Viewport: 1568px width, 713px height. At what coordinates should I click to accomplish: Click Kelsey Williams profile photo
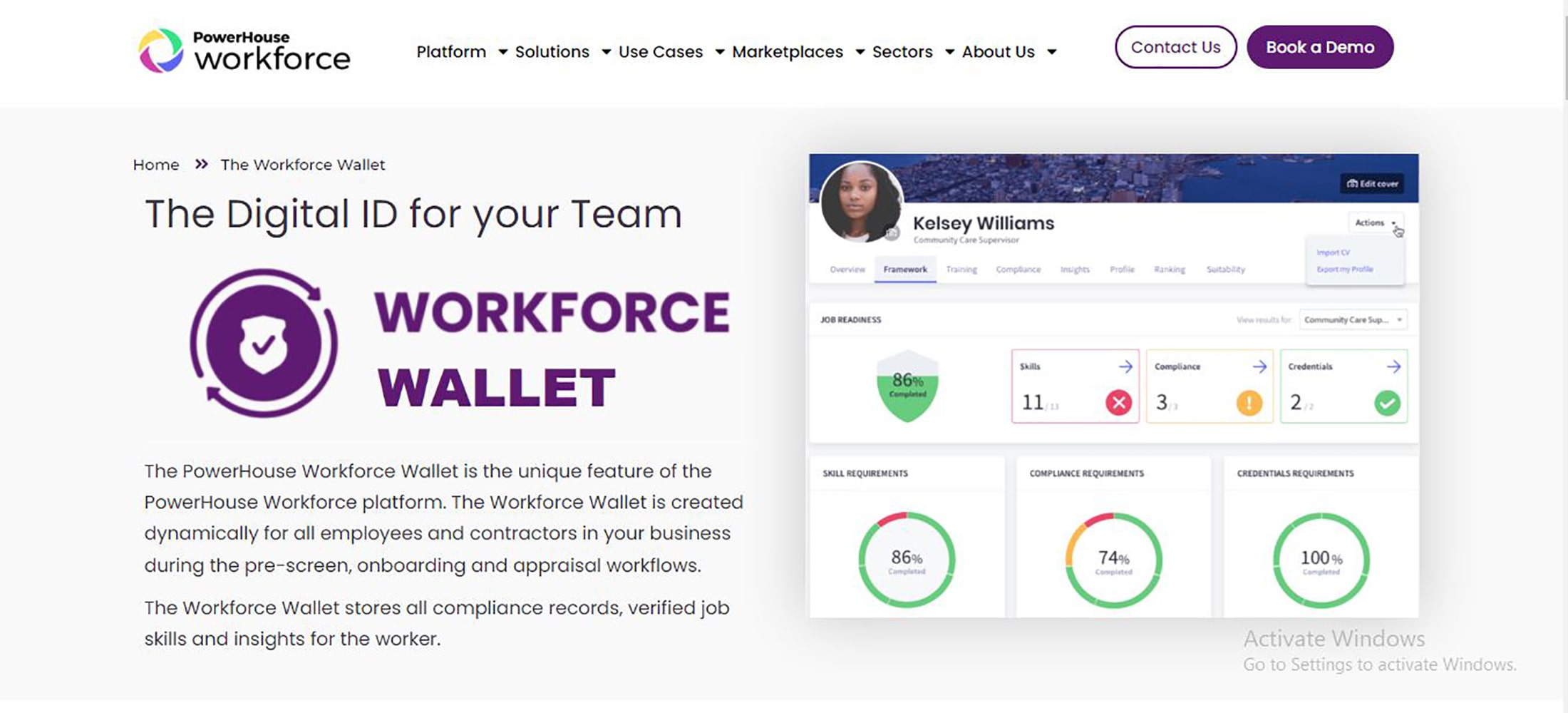pyautogui.click(x=861, y=202)
